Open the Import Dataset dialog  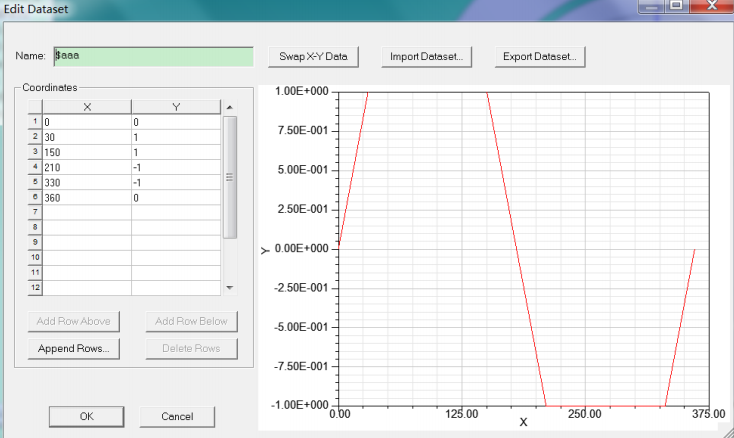[x=426, y=57]
